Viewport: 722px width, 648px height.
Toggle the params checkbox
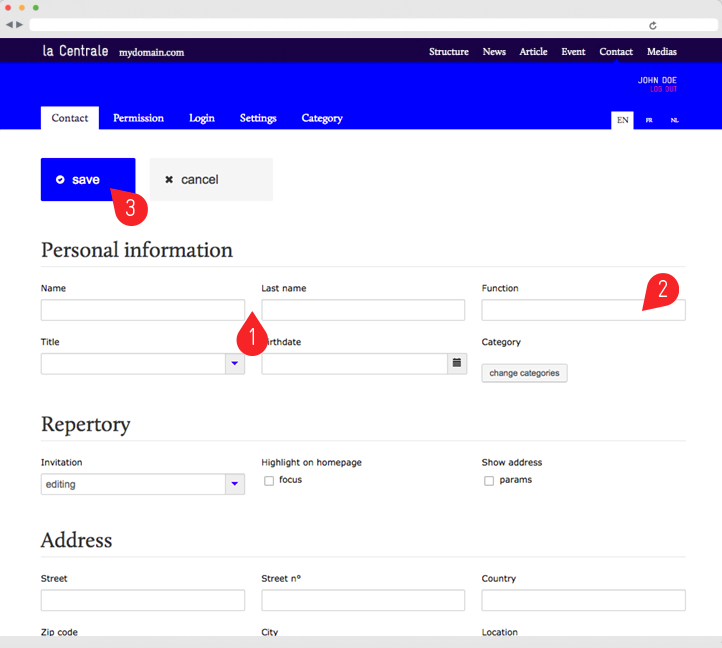point(489,480)
